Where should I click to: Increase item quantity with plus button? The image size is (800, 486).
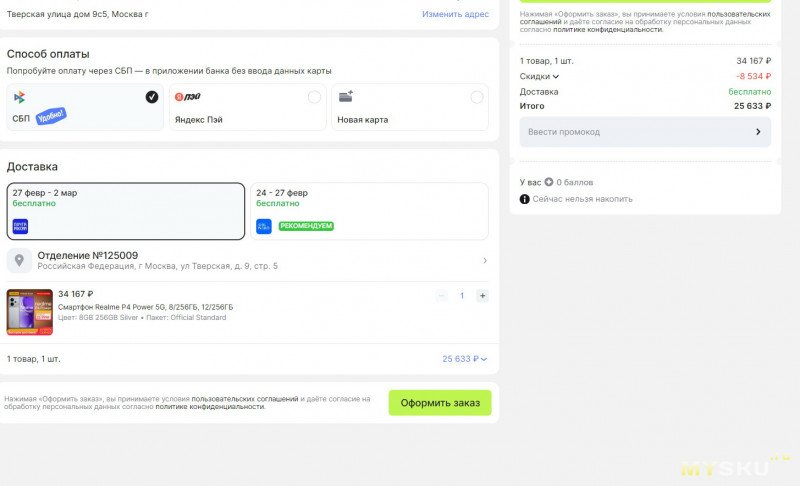point(482,296)
